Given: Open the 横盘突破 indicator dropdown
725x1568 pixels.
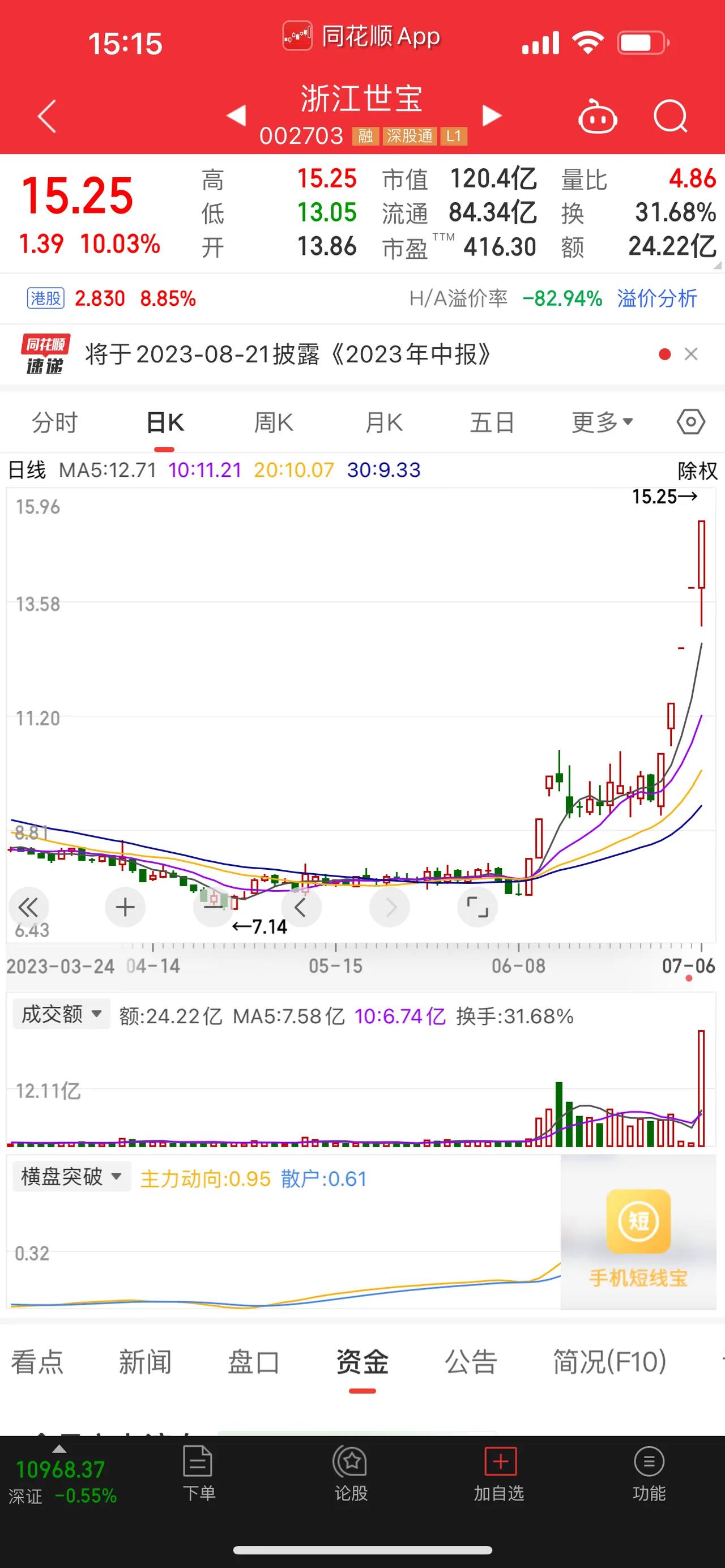Looking at the screenshot, I should point(72,1176).
